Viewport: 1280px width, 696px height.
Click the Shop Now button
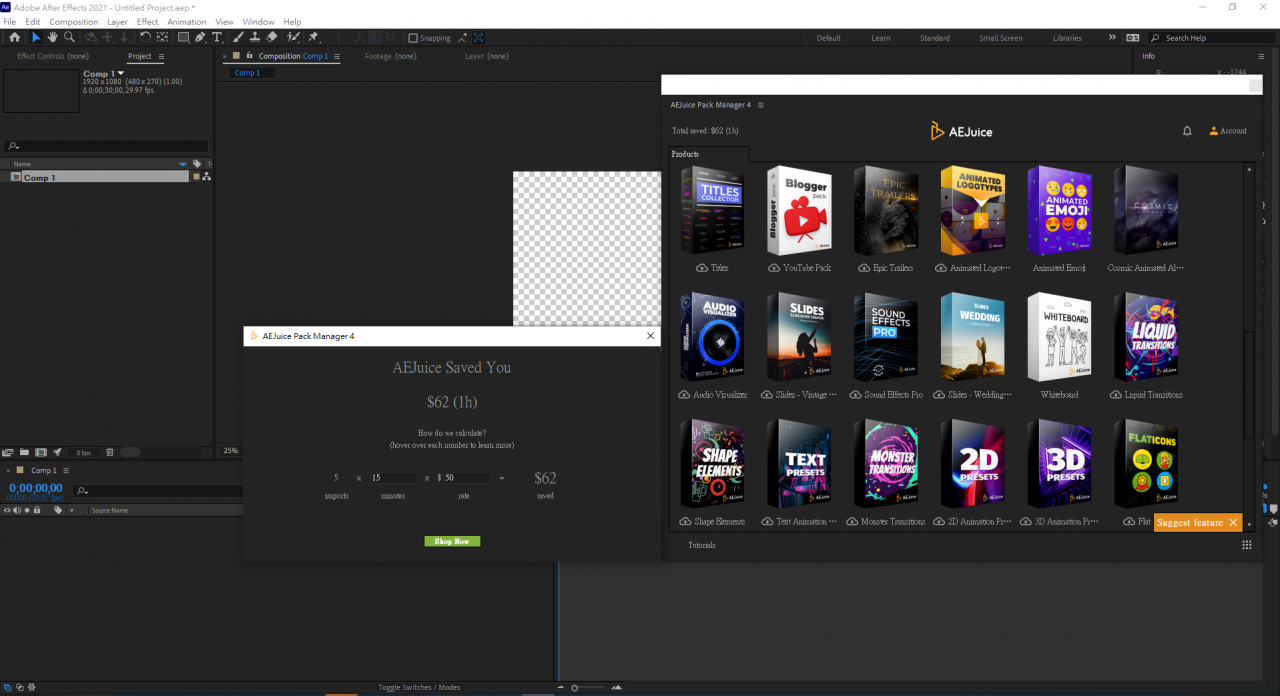[452, 541]
